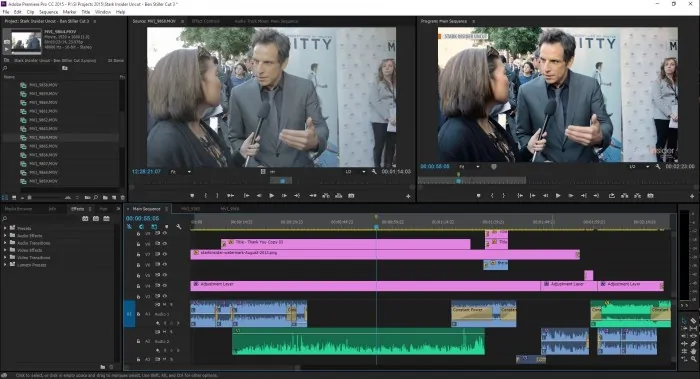Click Mark In in the Program monitor
Image resolution: width=700 pixels, height=379 pixels.
pos(492,196)
